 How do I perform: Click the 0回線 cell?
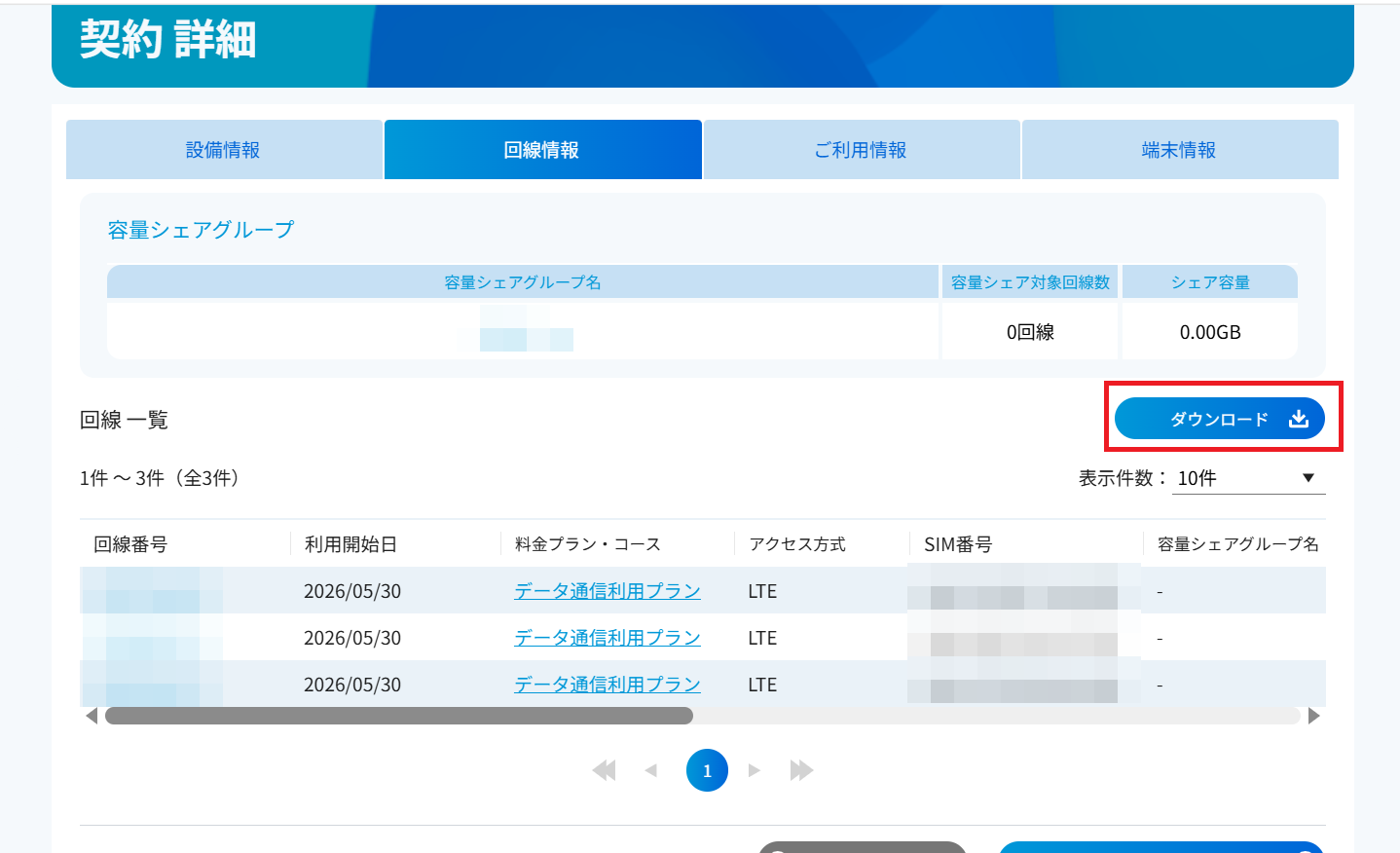1030,332
